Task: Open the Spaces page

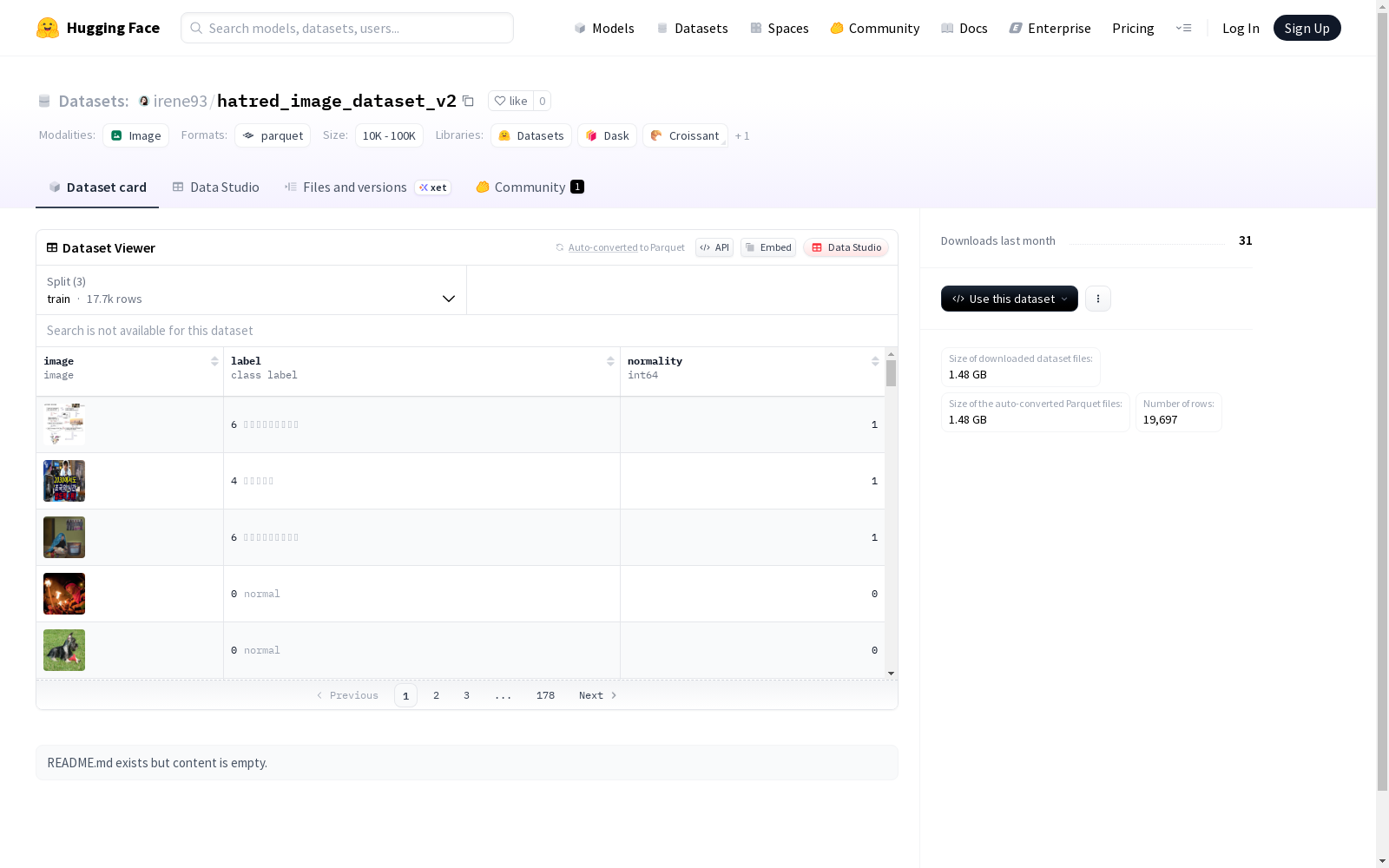Action: pos(780,28)
